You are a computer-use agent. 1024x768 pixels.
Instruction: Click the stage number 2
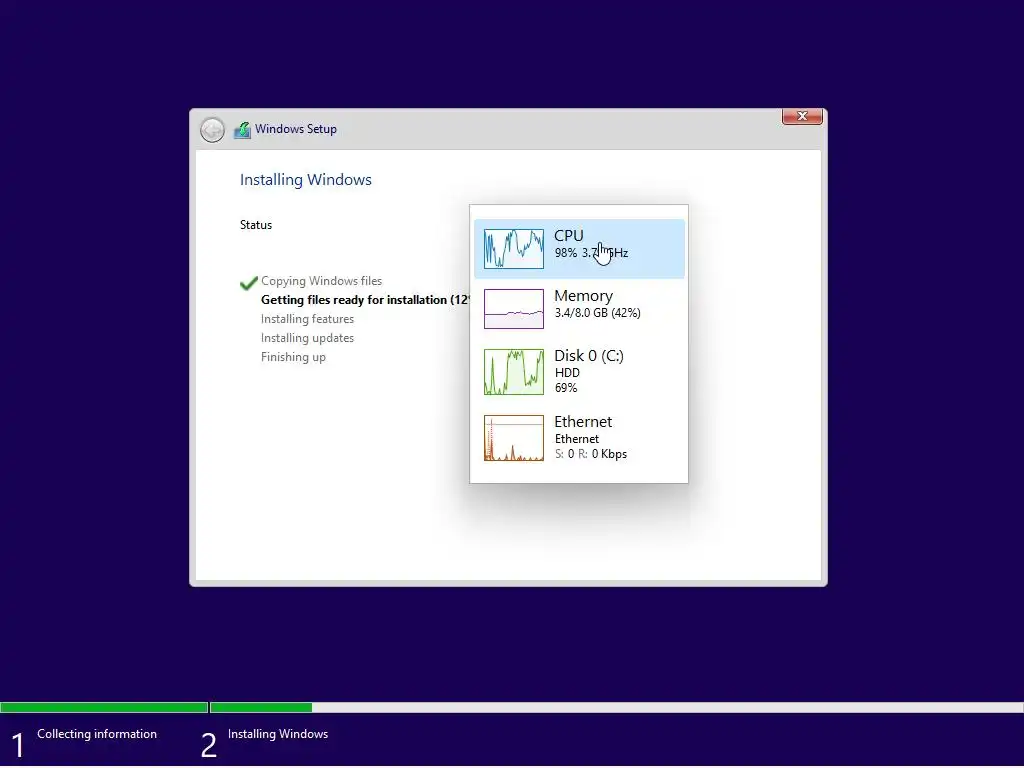(x=208, y=745)
